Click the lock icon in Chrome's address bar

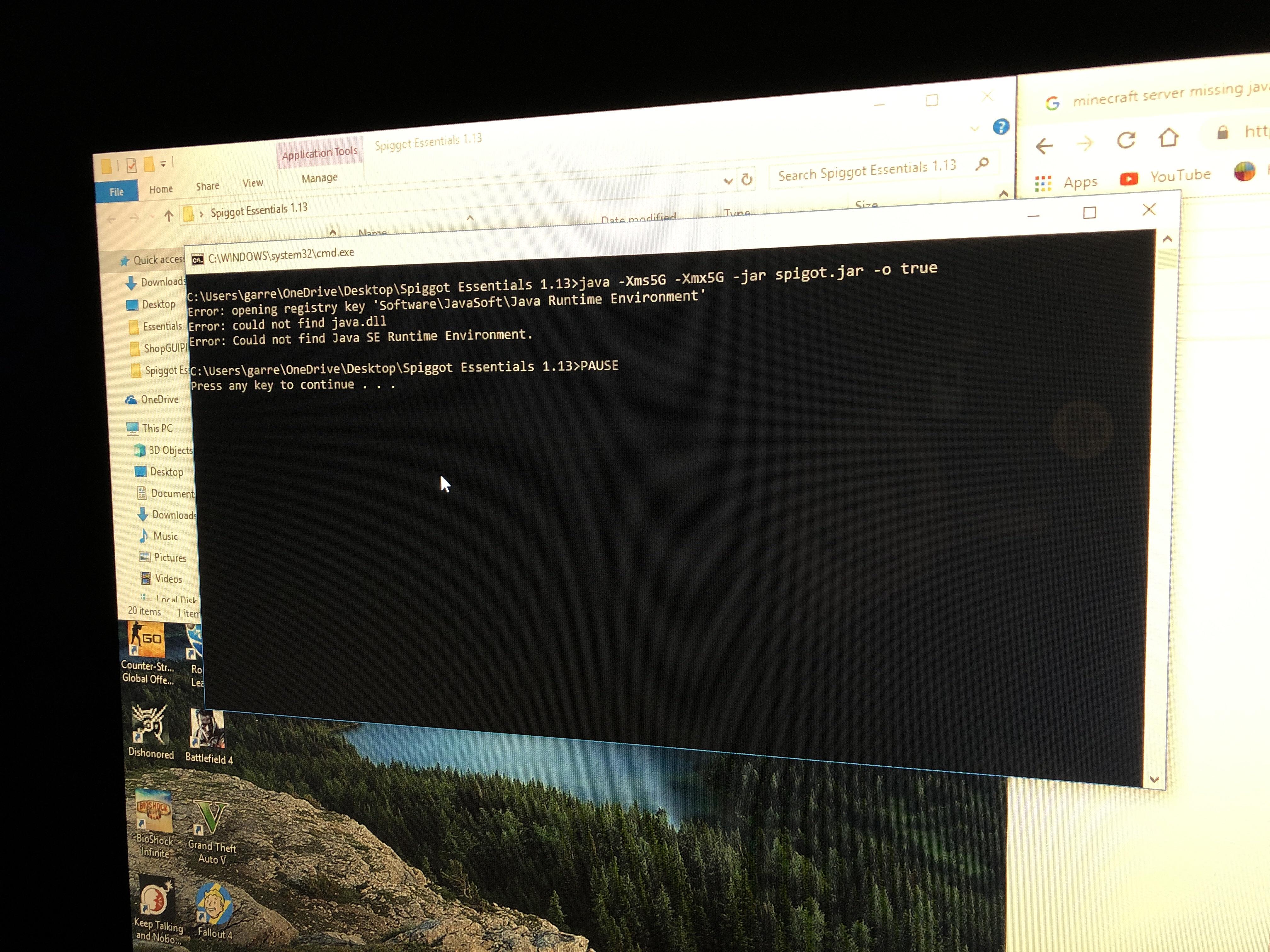(1222, 133)
